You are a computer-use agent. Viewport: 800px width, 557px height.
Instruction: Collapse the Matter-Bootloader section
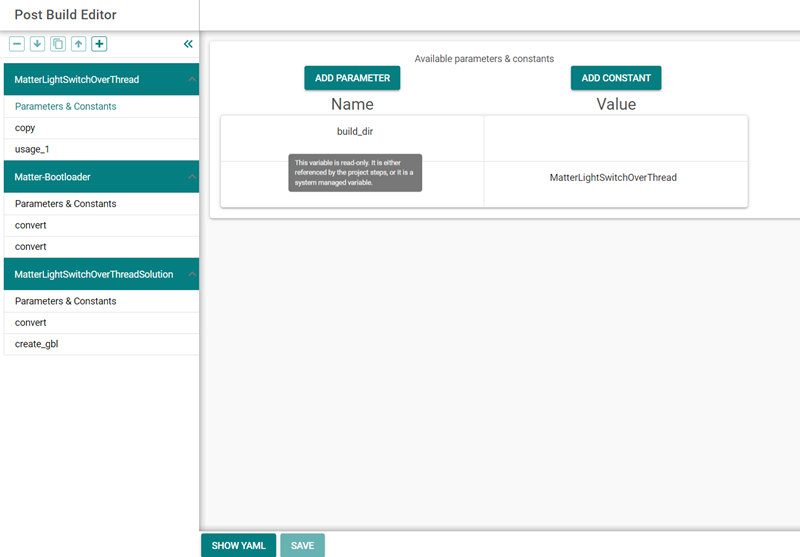191,177
